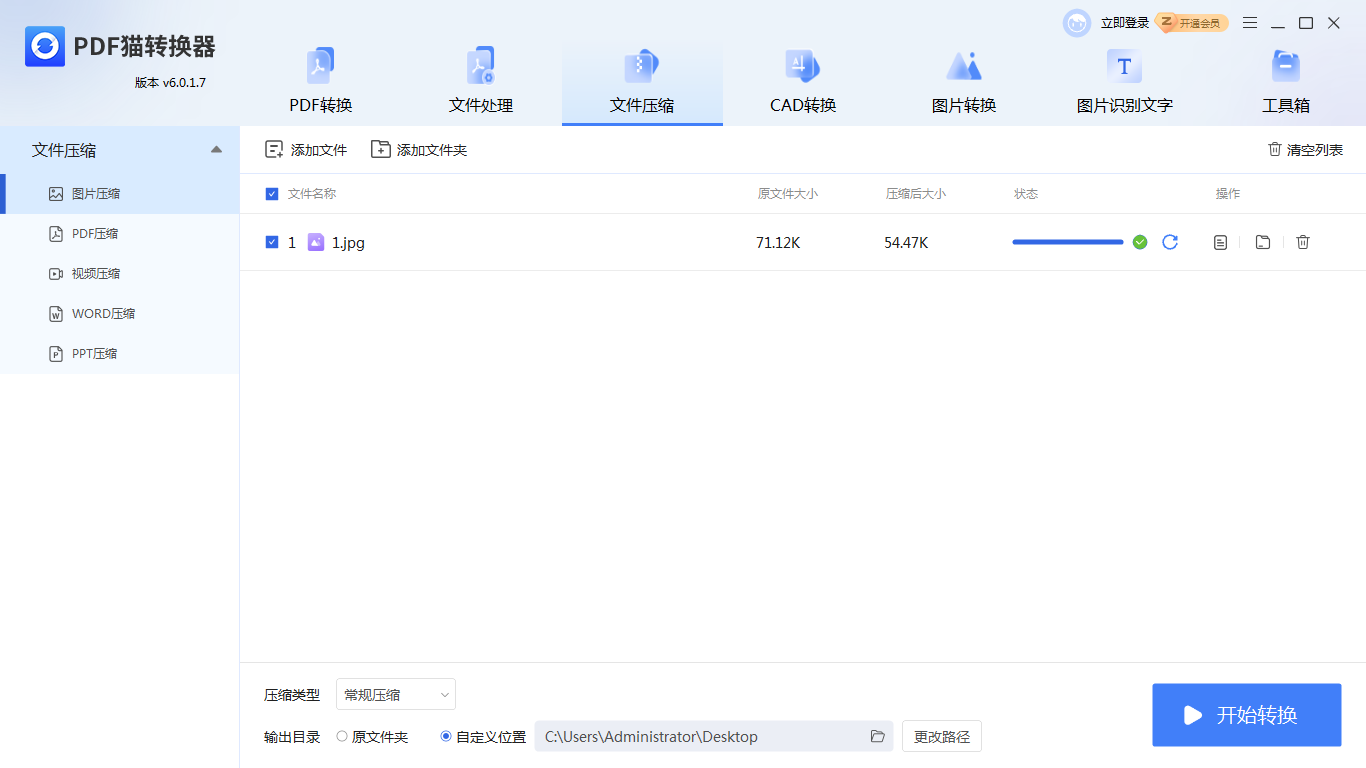Click the green success check icon

coord(1140,242)
